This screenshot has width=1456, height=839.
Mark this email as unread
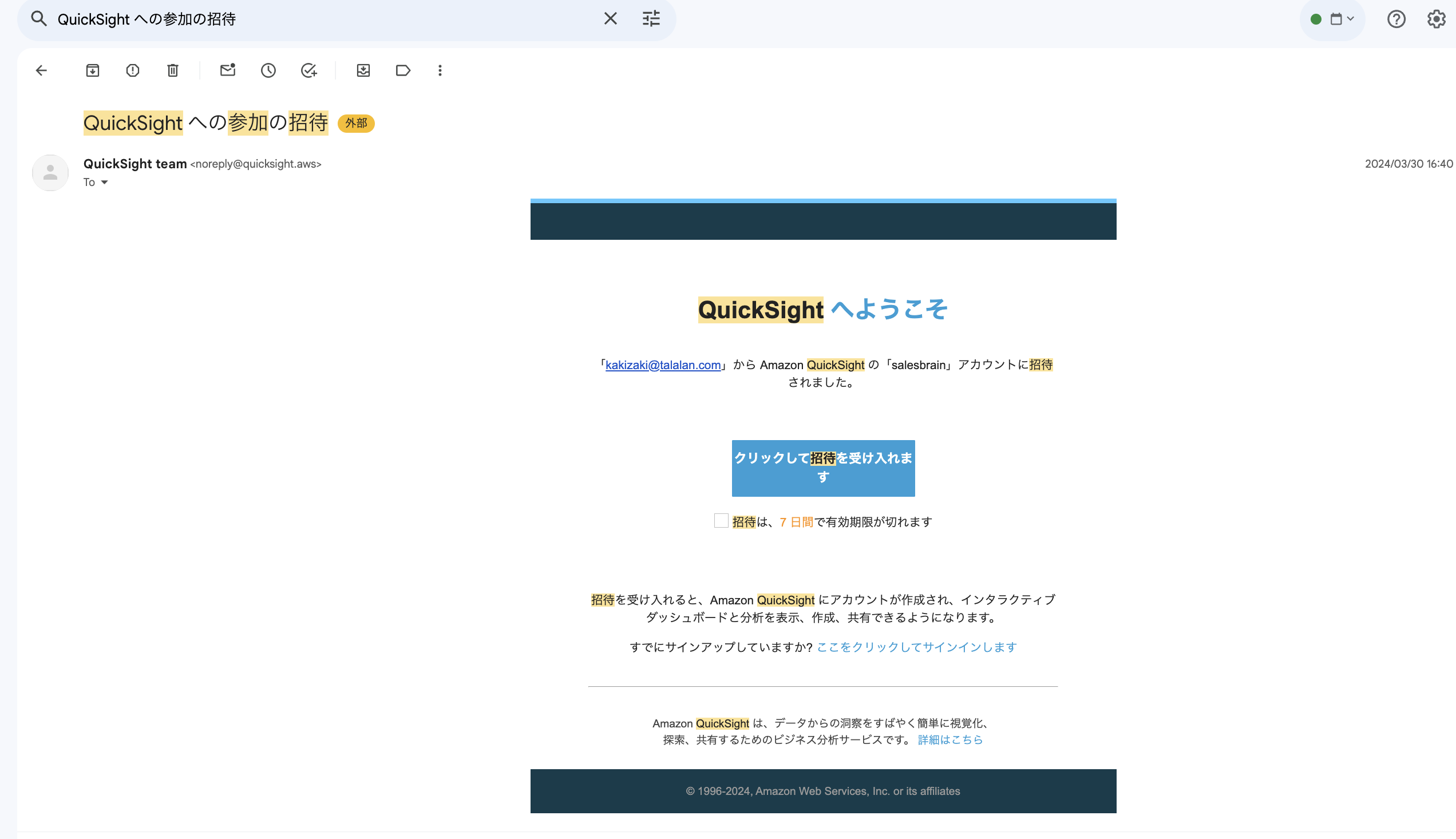[x=228, y=70]
